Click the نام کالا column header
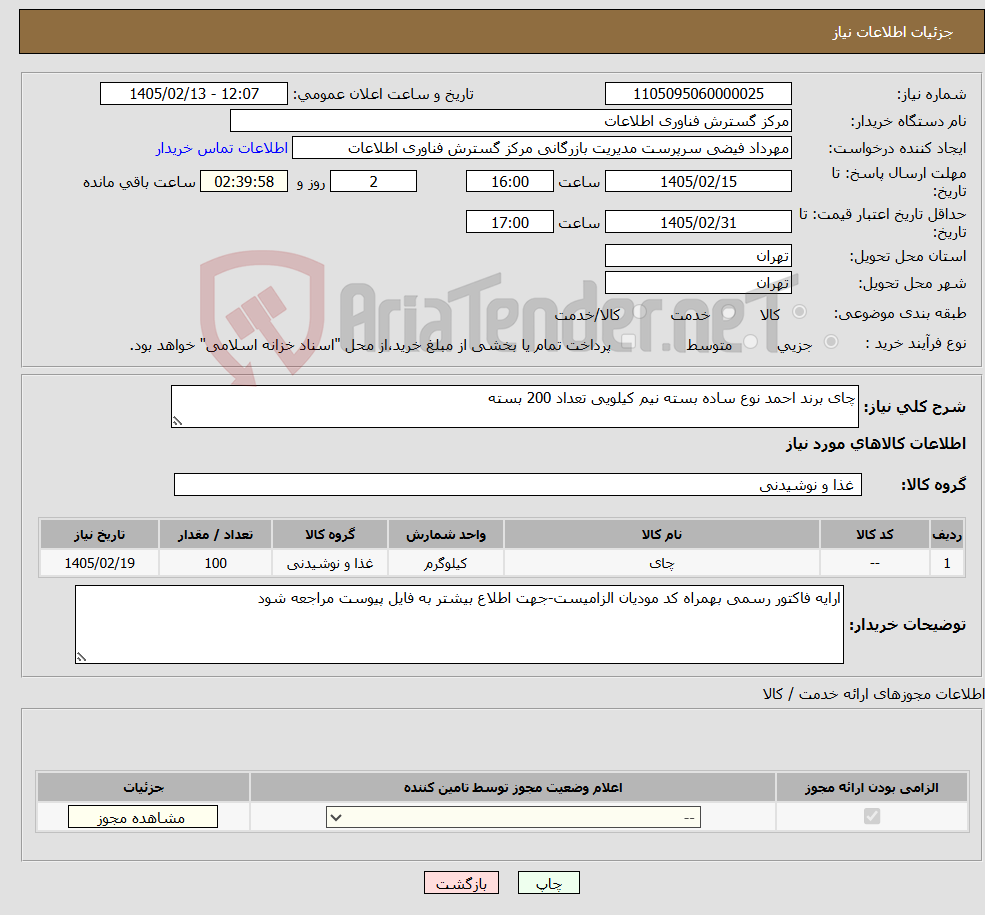 click(661, 534)
